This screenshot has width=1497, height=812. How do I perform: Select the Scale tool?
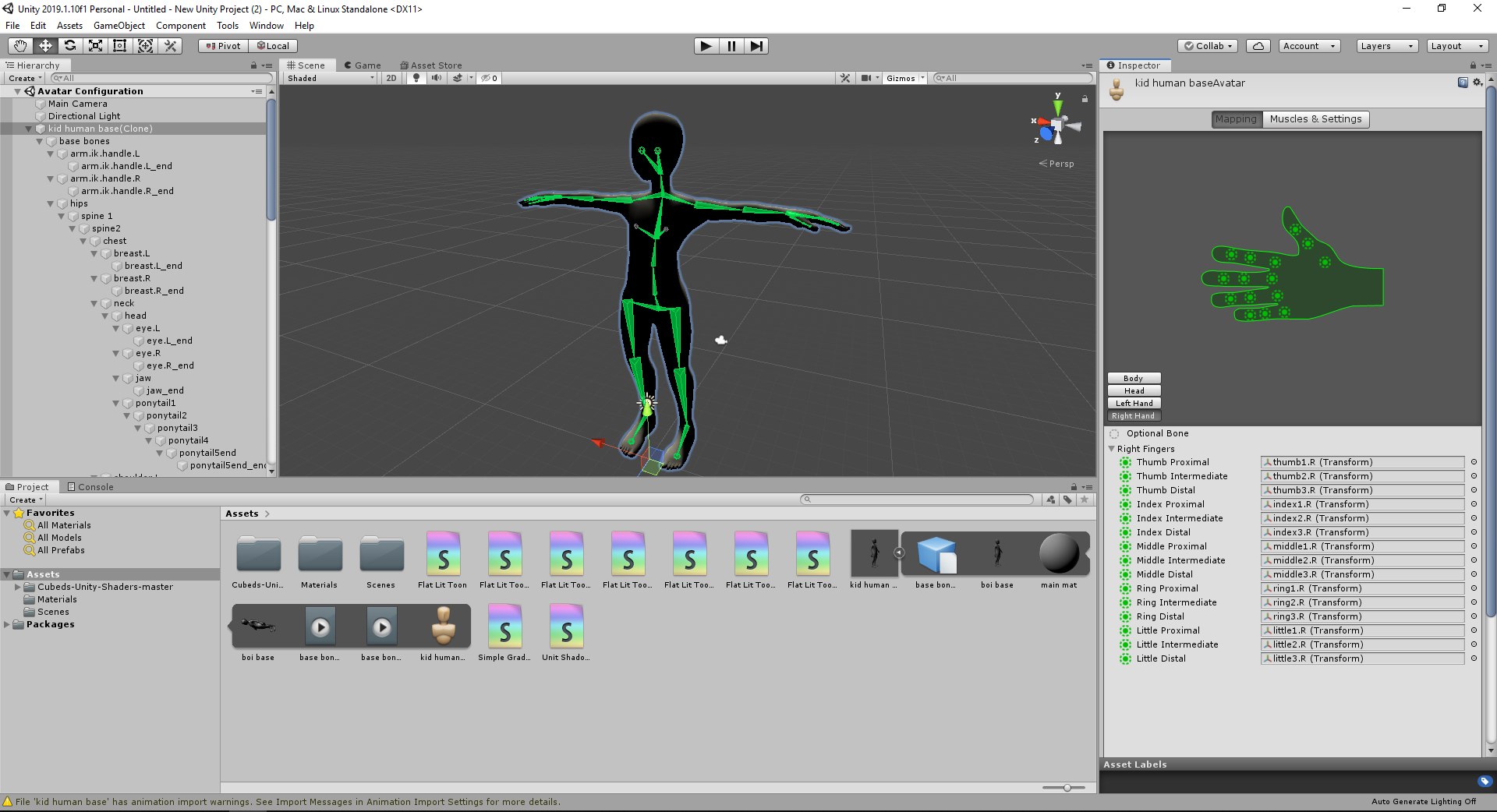[95, 46]
